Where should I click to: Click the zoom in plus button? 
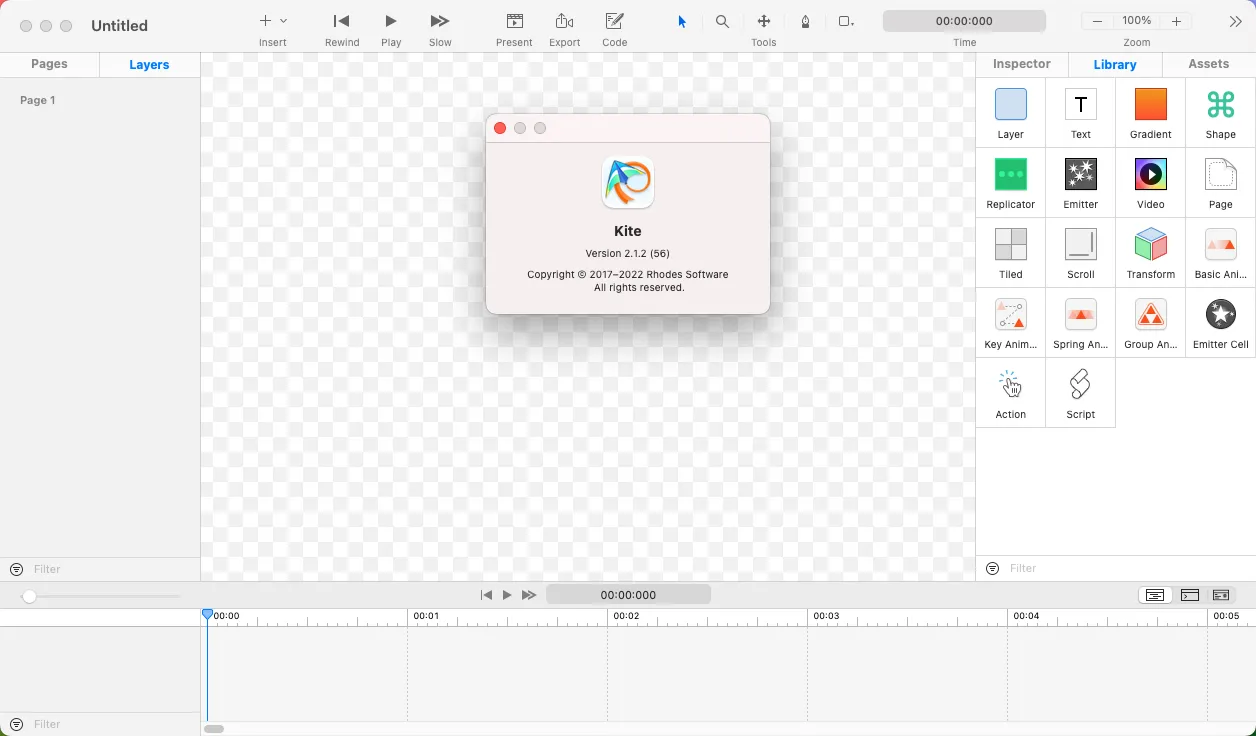pos(1177,21)
